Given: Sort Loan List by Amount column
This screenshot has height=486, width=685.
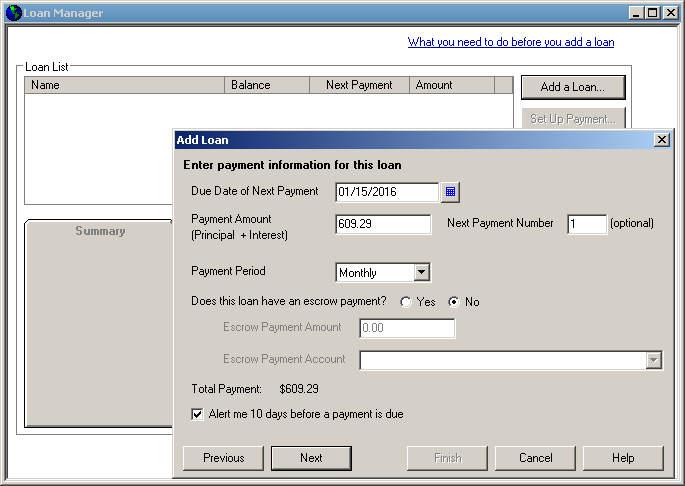Looking at the screenshot, I should [x=452, y=85].
